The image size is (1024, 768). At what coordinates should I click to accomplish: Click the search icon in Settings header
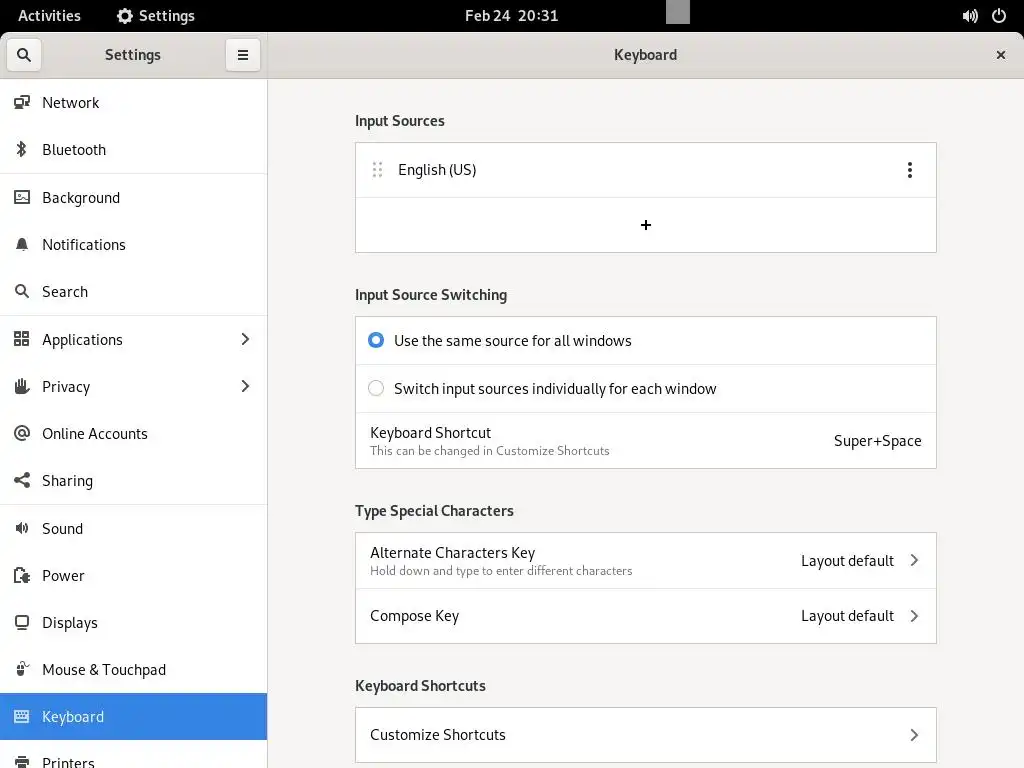pos(24,55)
